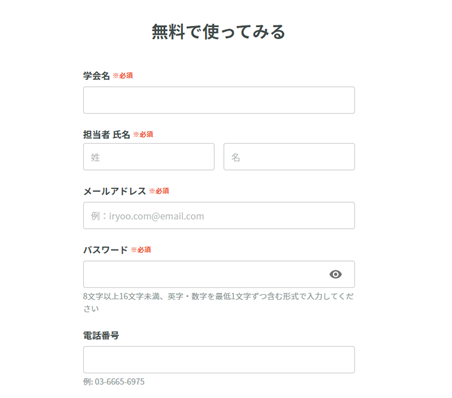The height and width of the screenshot is (398, 452).
Task: Click the 学会名 field label
Action: point(96,76)
